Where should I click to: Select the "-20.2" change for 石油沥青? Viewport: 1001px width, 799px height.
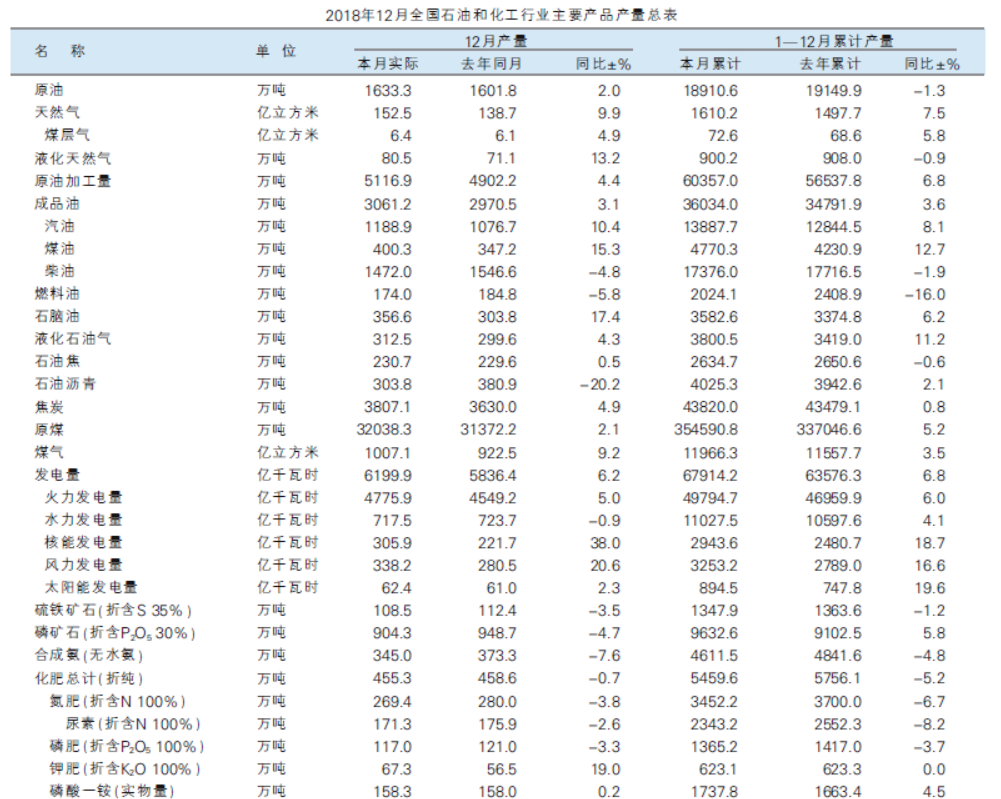(599, 385)
